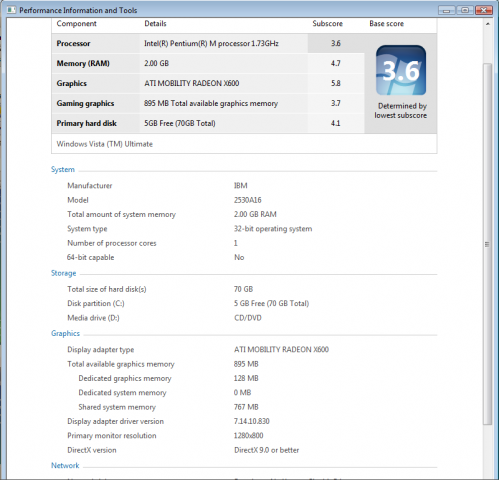Minimize the Performance Information window
Screen dimensions: 499x480
pyautogui.click(x=447, y=10)
